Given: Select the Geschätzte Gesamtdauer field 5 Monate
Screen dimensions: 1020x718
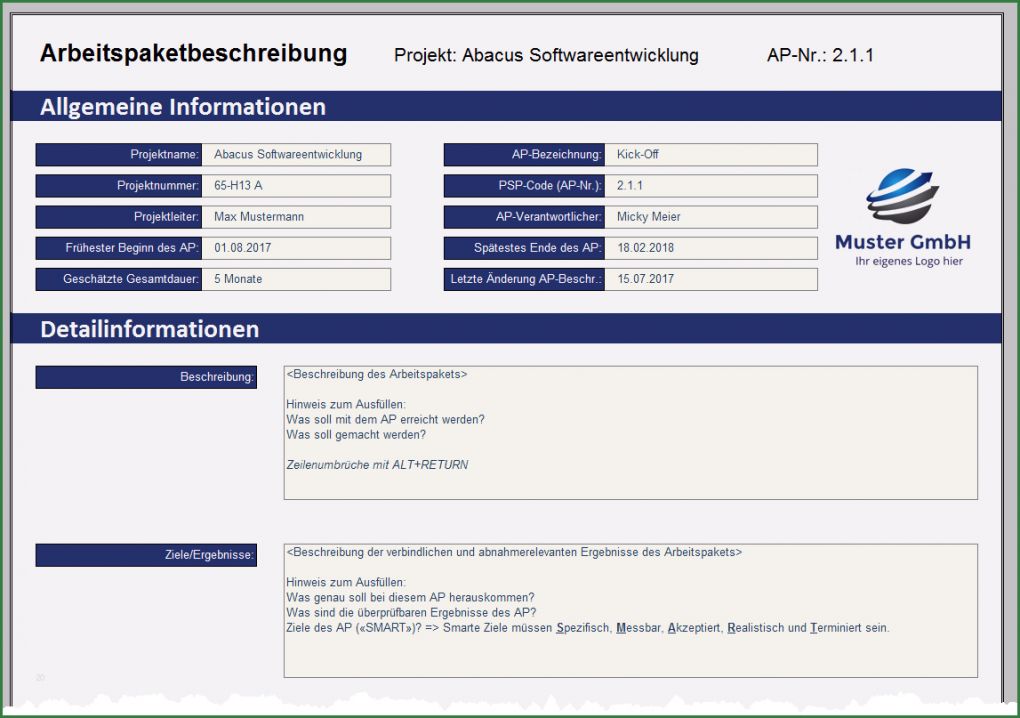Looking at the screenshot, I should click(x=296, y=279).
